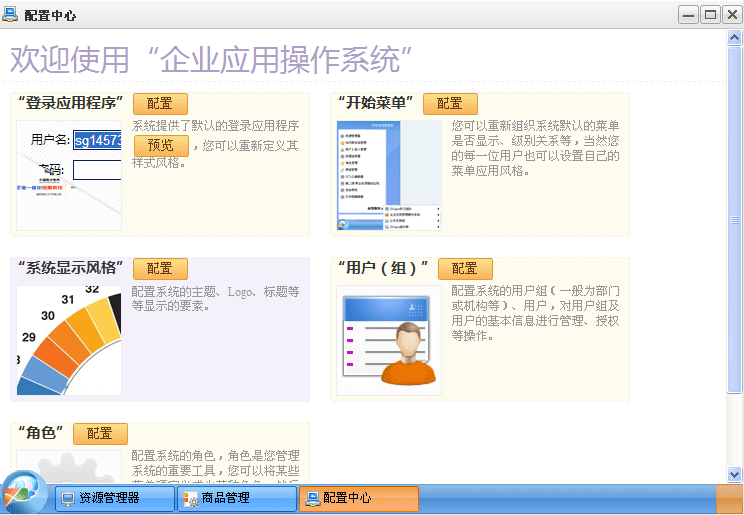The height and width of the screenshot is (515, 744).
Task: Click the “系统显示风格” heading
Action: click(x=70, y=268)
